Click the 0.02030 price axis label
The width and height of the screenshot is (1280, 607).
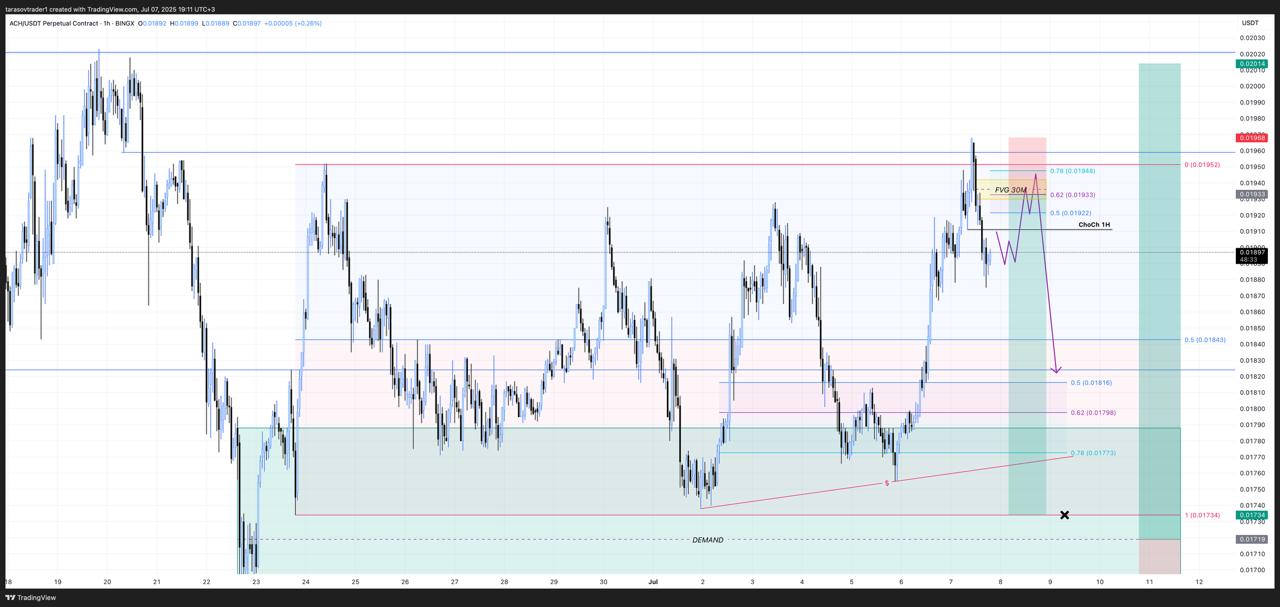[x=1253, y=38]
